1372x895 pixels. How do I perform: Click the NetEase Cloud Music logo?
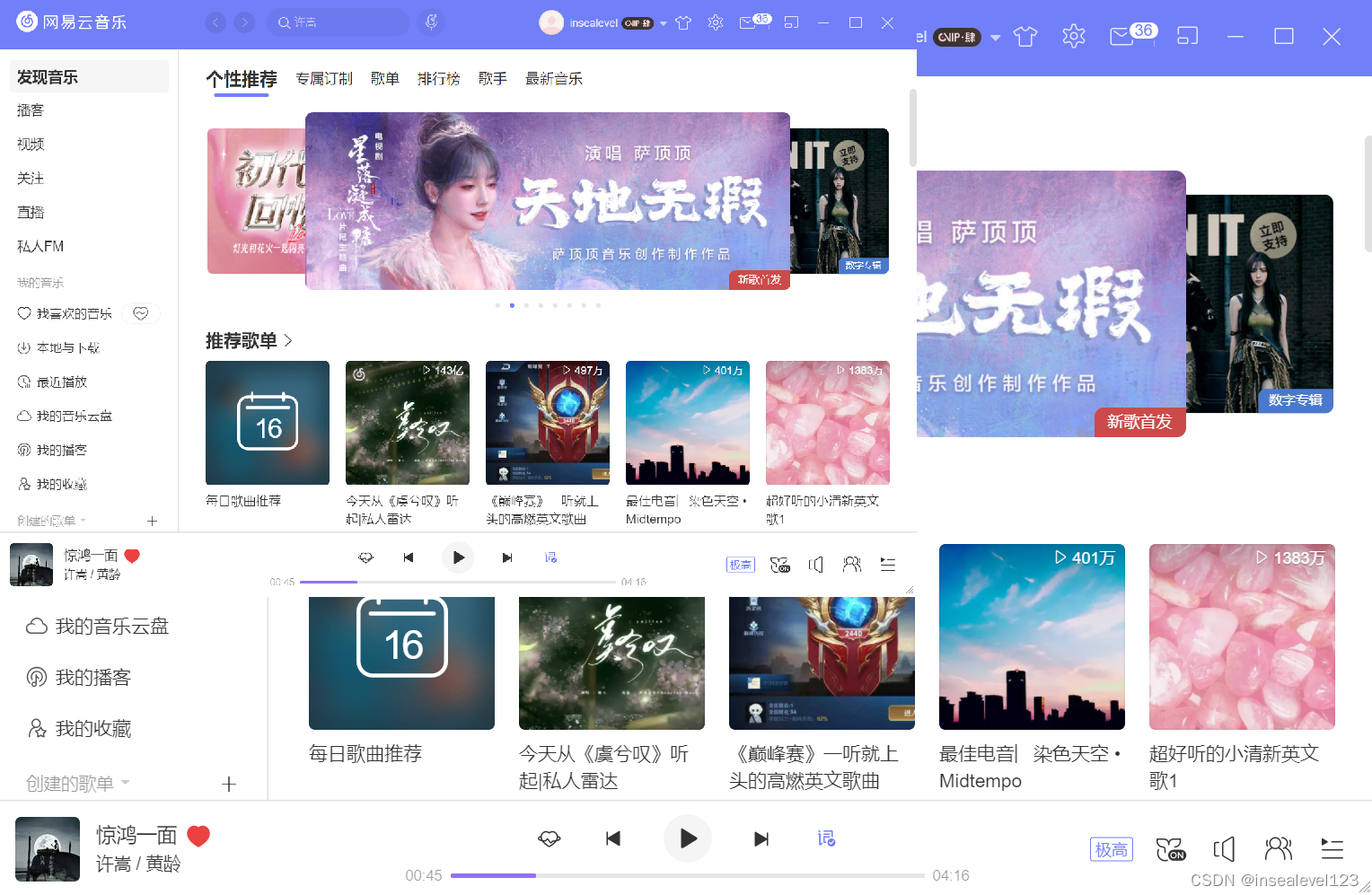tap(72, 22)
